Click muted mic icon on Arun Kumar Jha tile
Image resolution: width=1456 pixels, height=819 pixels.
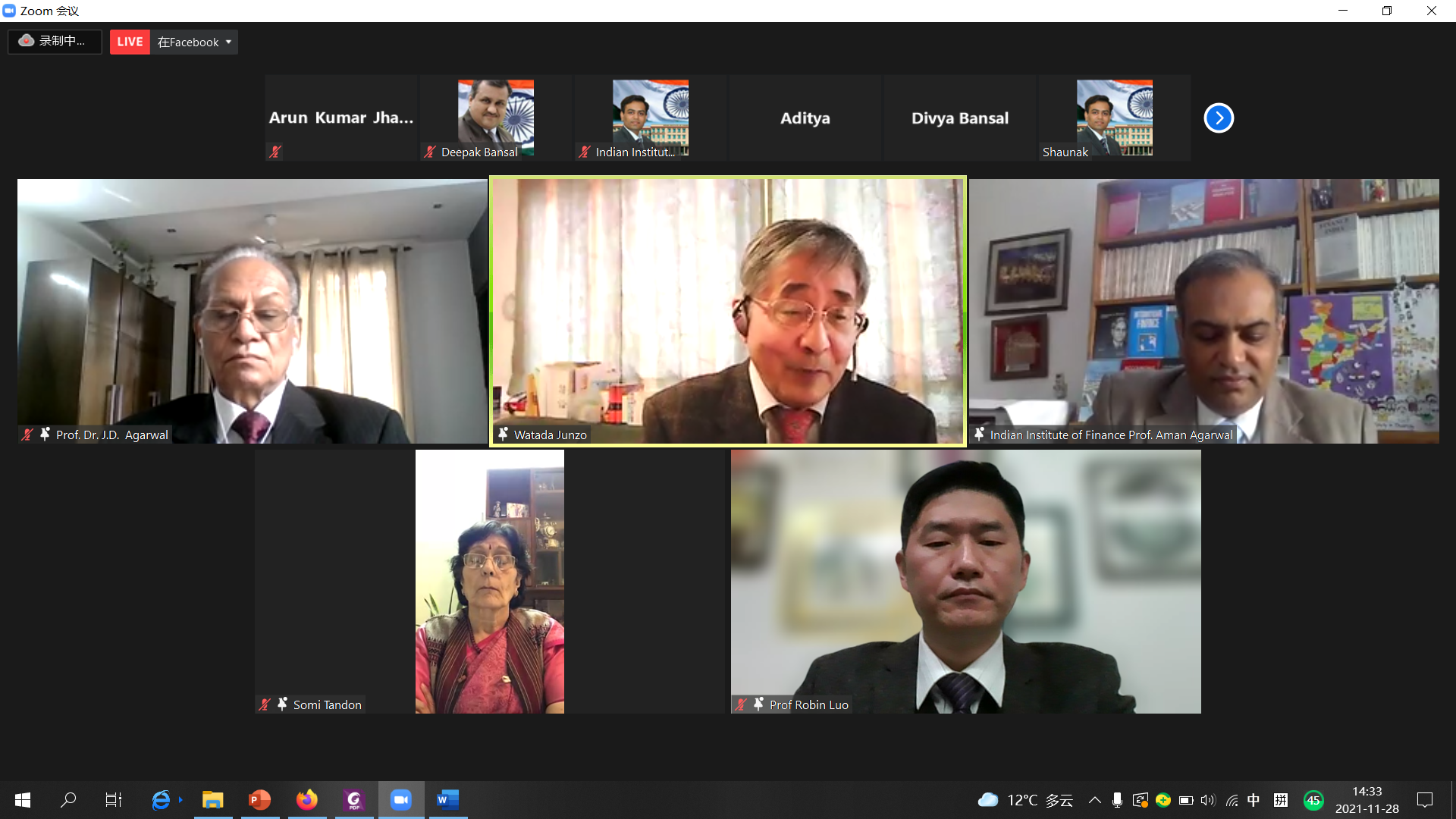click(275, 152)
